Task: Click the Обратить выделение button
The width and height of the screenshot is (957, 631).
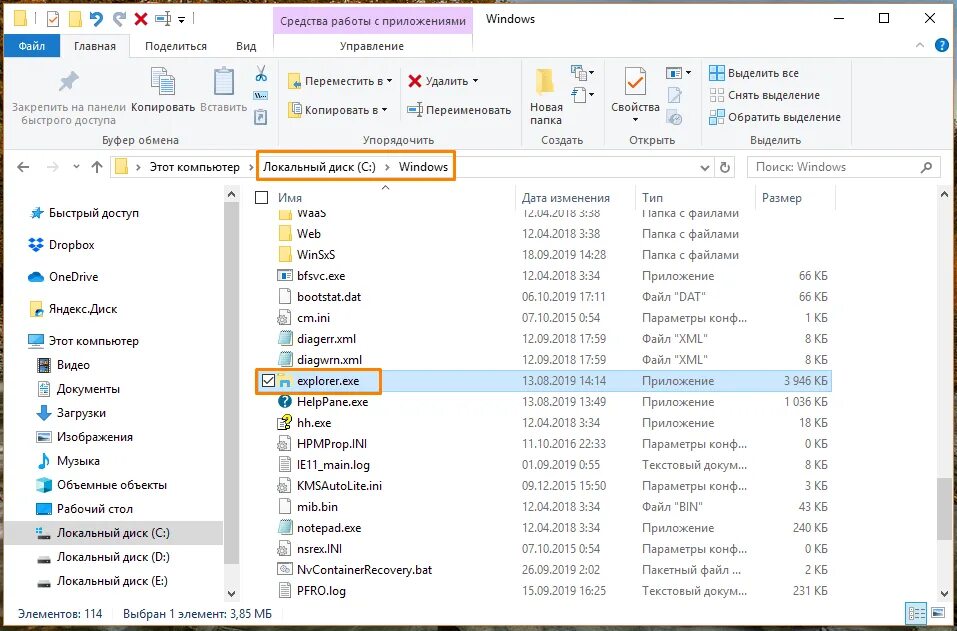Action: point(775,117)
